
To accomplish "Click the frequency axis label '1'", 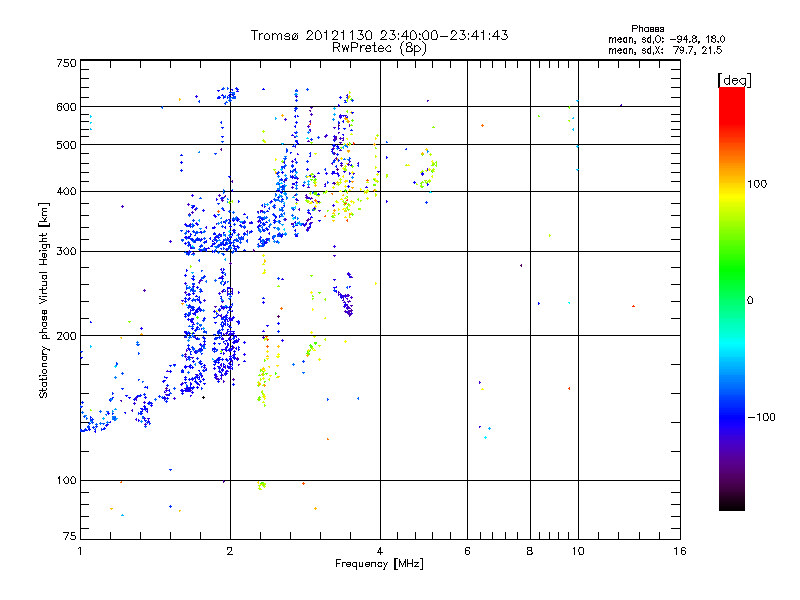I will (x=80, y=551).
